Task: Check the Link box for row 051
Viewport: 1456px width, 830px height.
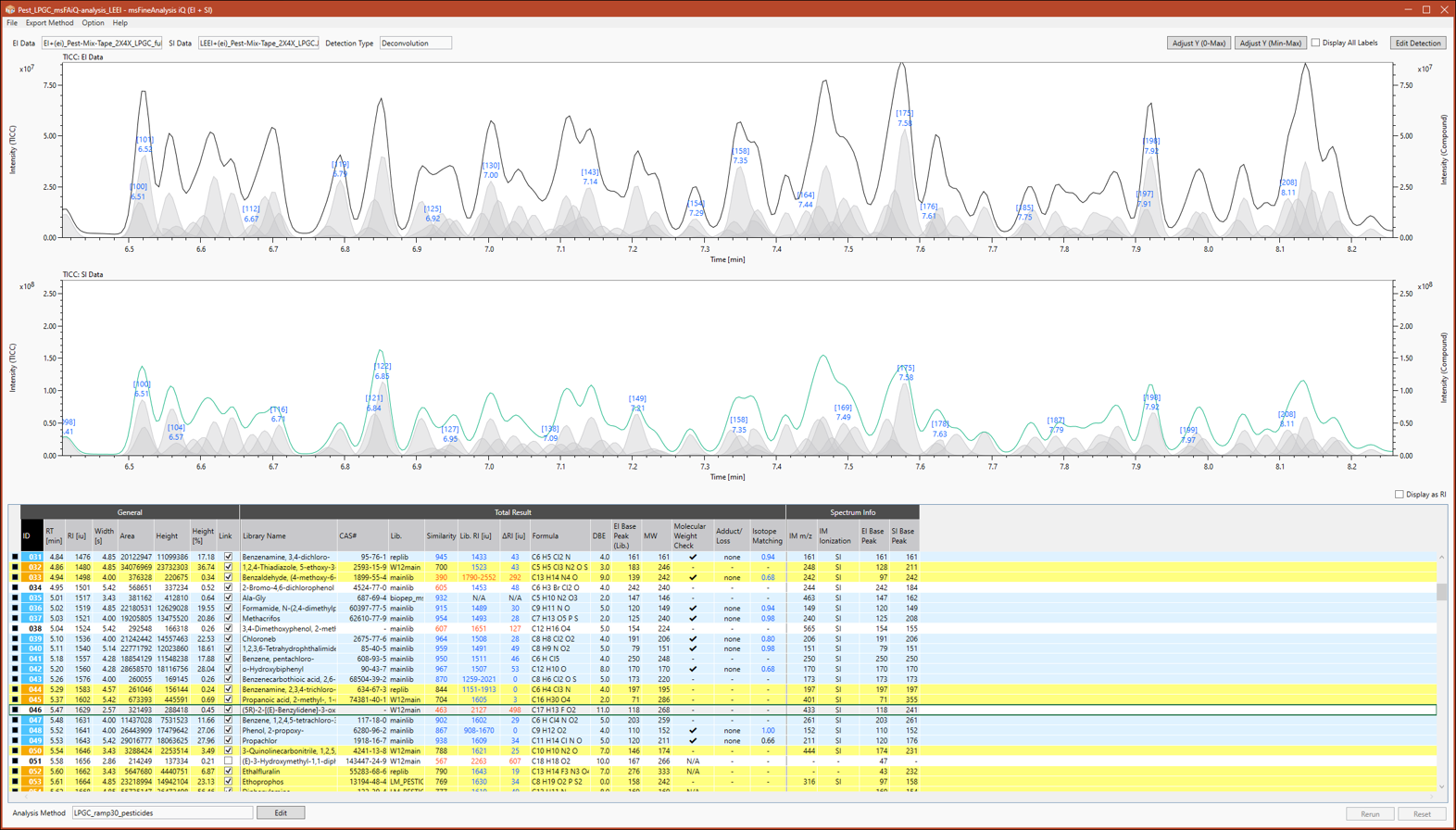Action: click(x=228, y=761)
